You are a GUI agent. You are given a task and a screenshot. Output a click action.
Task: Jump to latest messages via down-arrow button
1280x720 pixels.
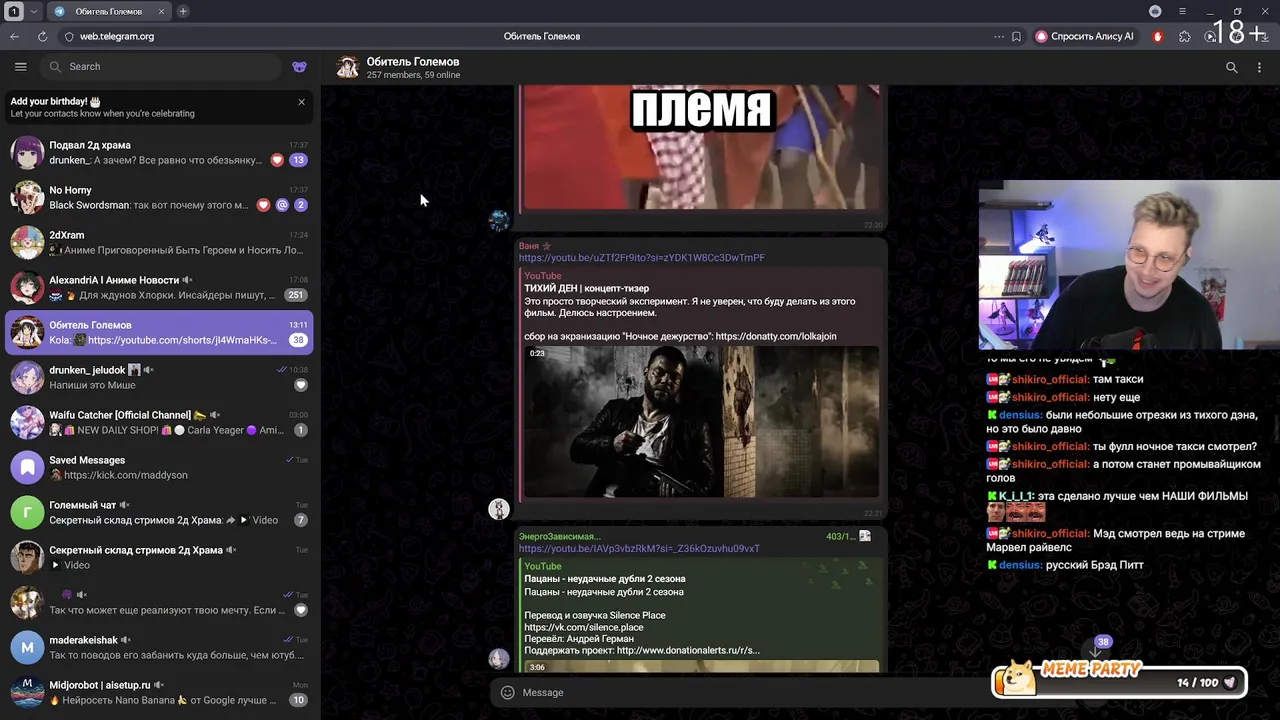(1096, 652)
